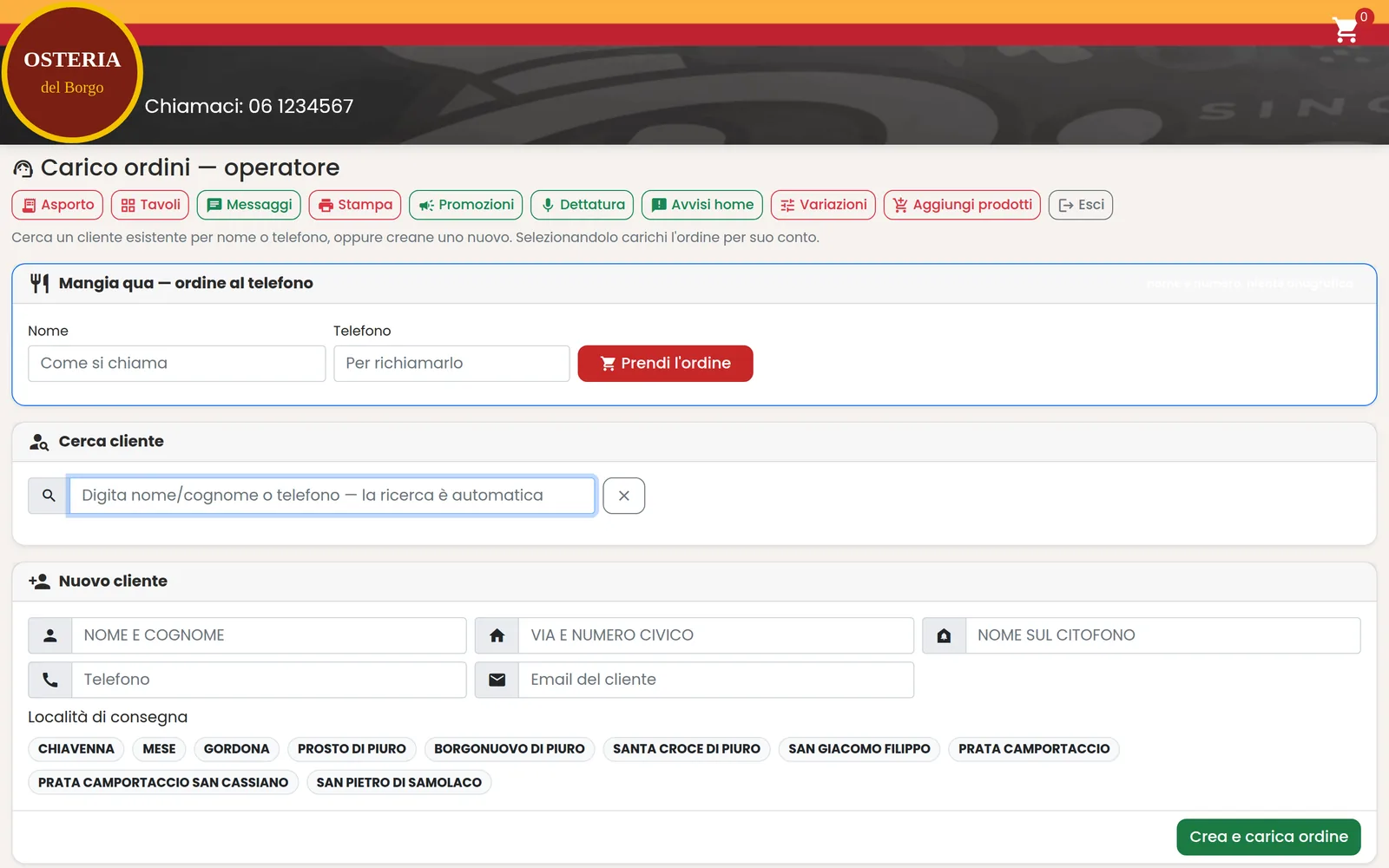Open Variazioni
The image size is (1389, 868).
pos(823,205)
